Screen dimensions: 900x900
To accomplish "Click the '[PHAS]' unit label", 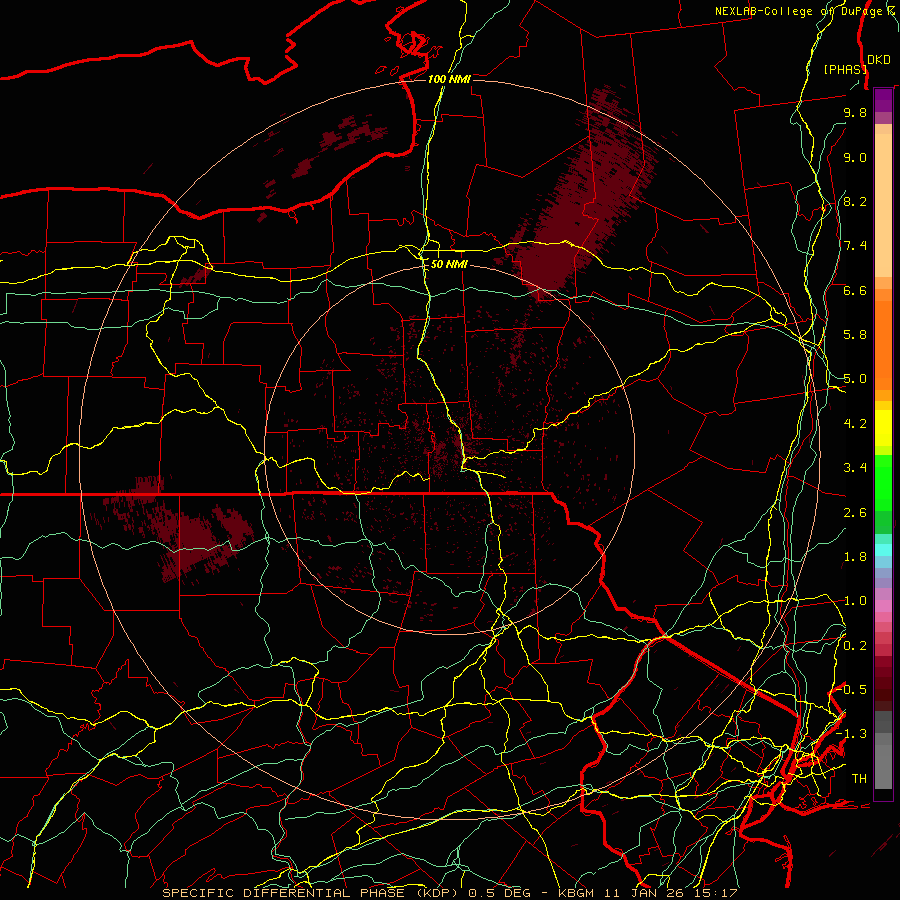I will pos(845,69).
